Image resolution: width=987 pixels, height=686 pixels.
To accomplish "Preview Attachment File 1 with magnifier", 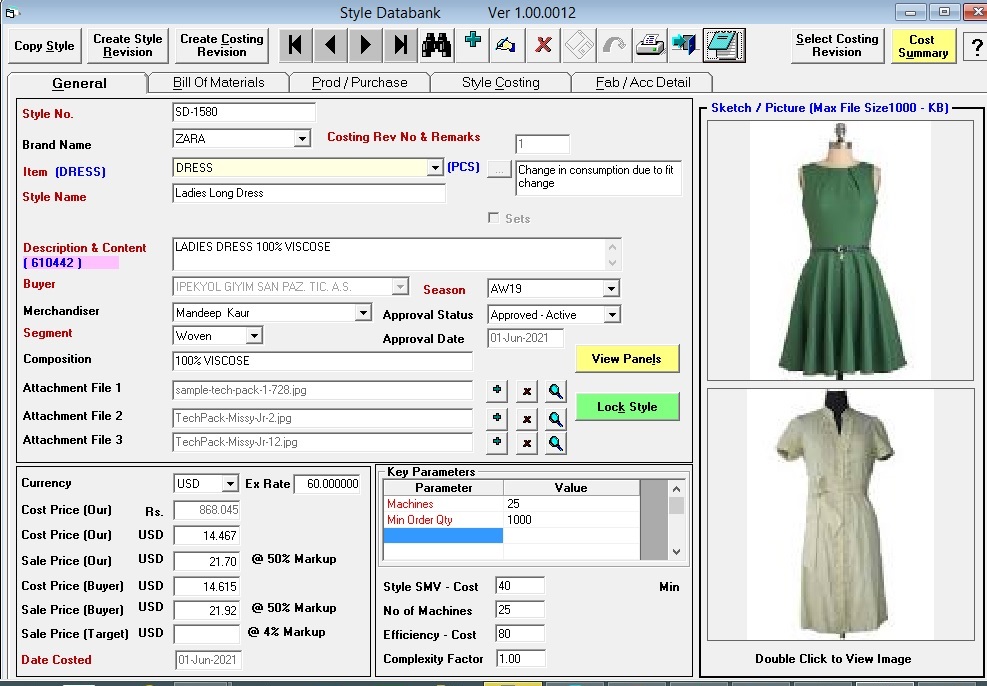I will [x=556, y=391].
